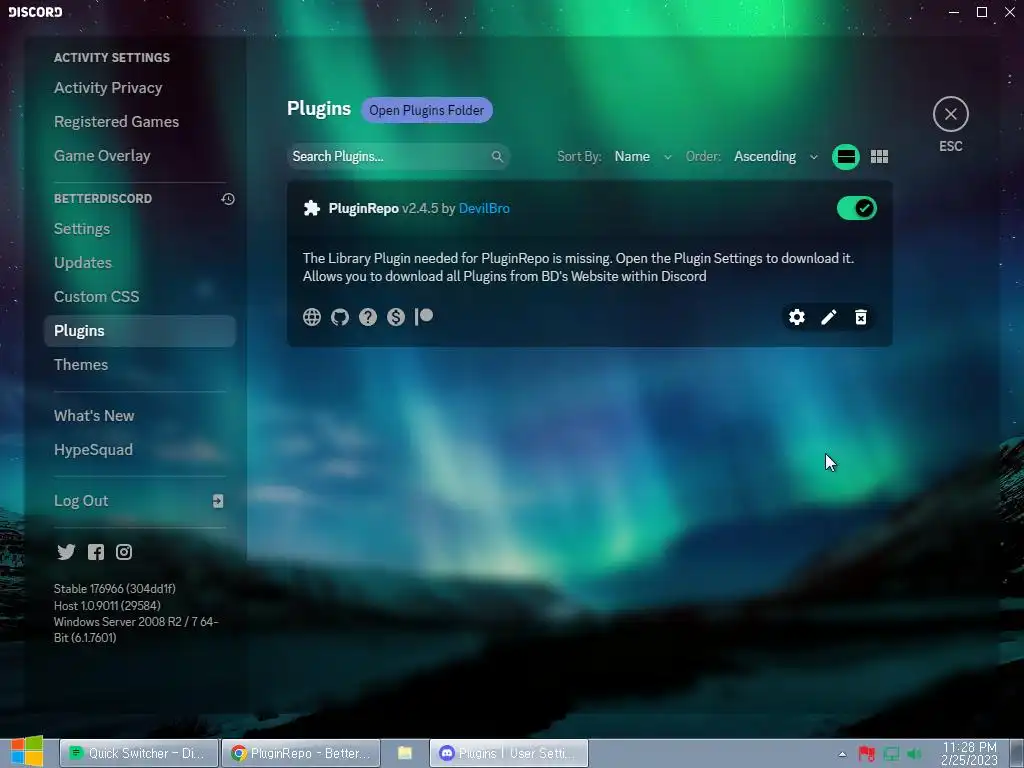Click volume speaker tray icon
The height and width of the screenshot is (768, 1024).
point(915,754)
